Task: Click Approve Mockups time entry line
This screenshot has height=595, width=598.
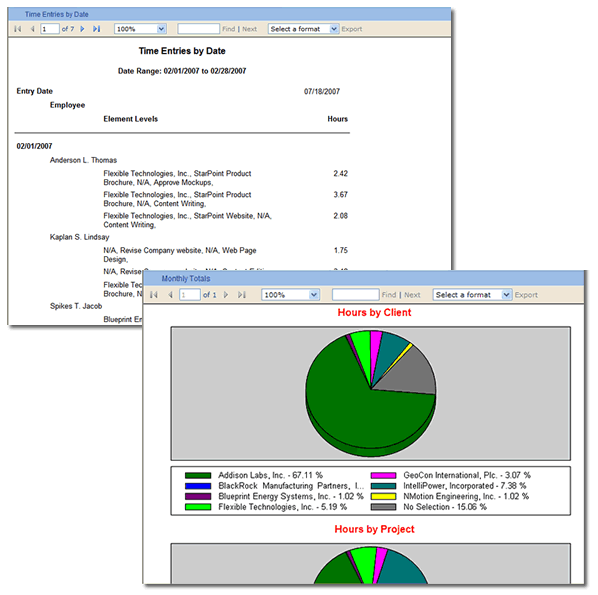Action: point(177,178)
